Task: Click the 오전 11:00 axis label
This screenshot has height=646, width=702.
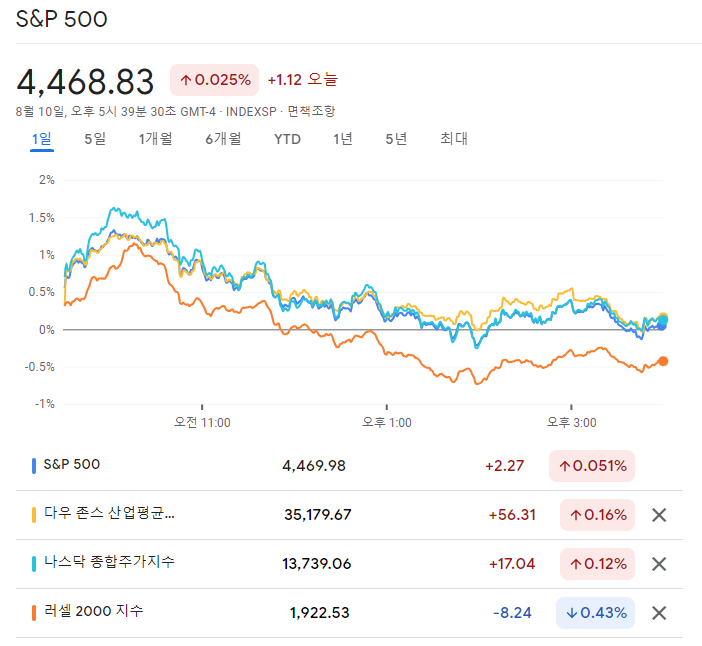Action: click(202, 423)
